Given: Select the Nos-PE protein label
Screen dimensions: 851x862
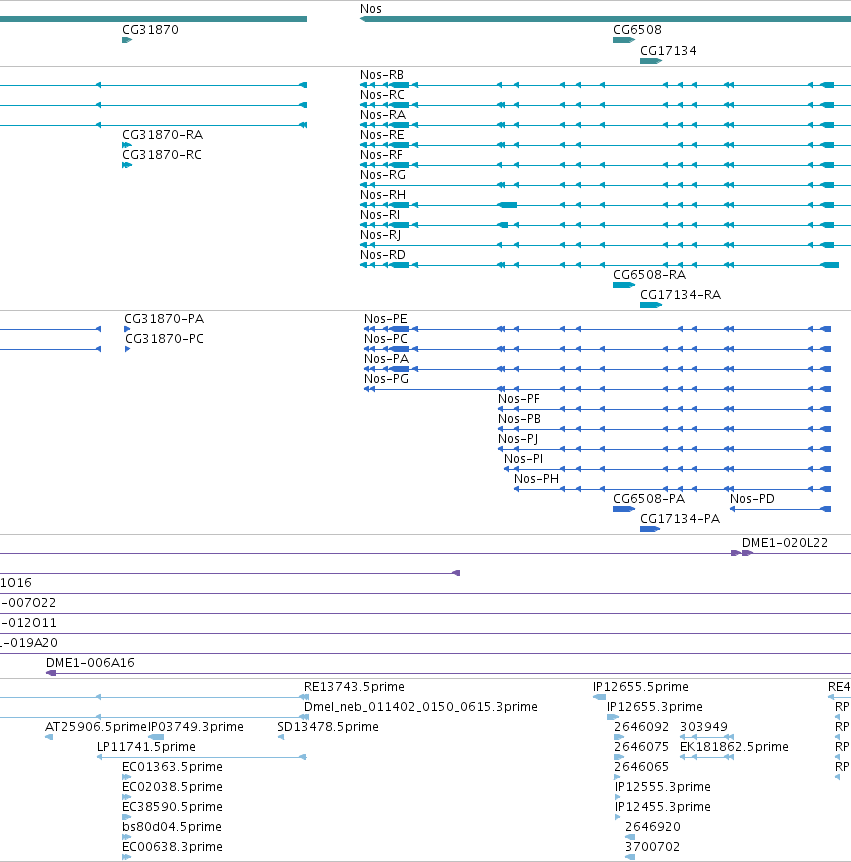Looking at the screenshot, I should (x=385, y=319).
